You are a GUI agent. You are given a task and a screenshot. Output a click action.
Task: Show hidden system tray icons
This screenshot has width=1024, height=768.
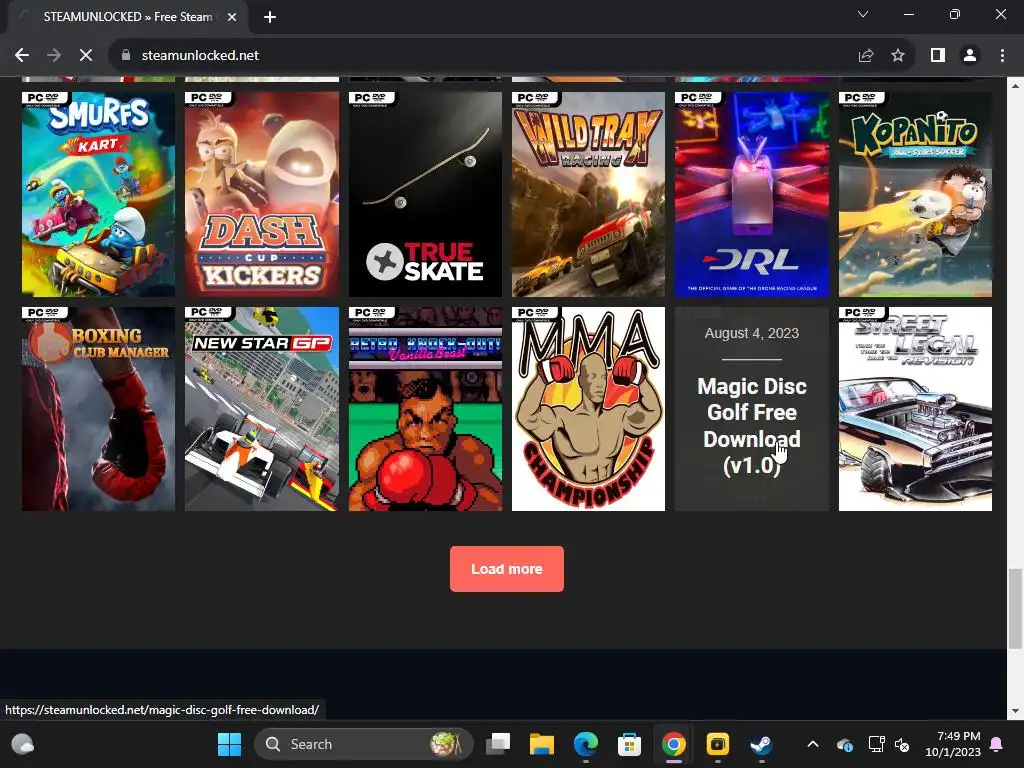coord(813,744)
